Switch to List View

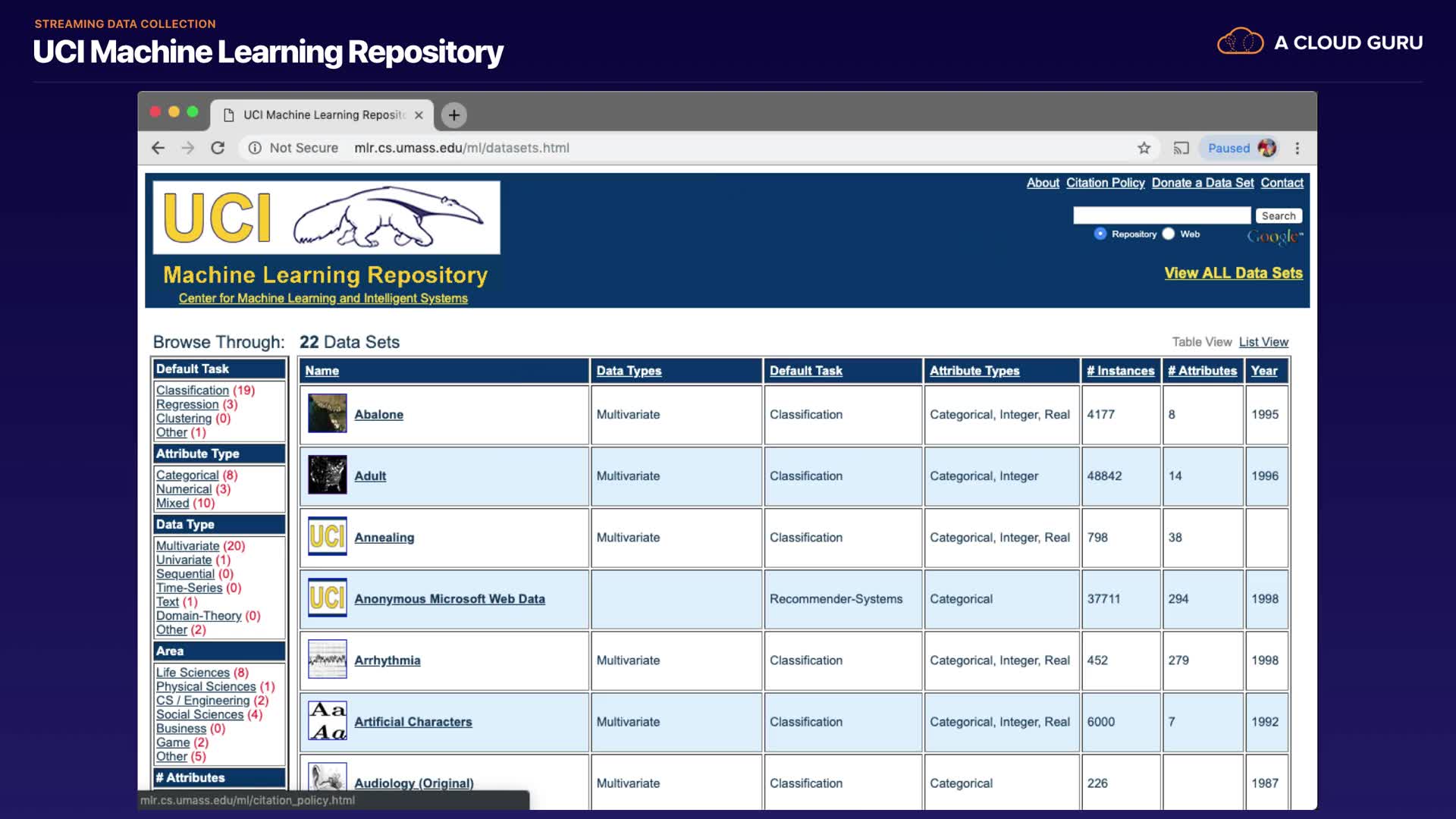tap(1263, 342)
